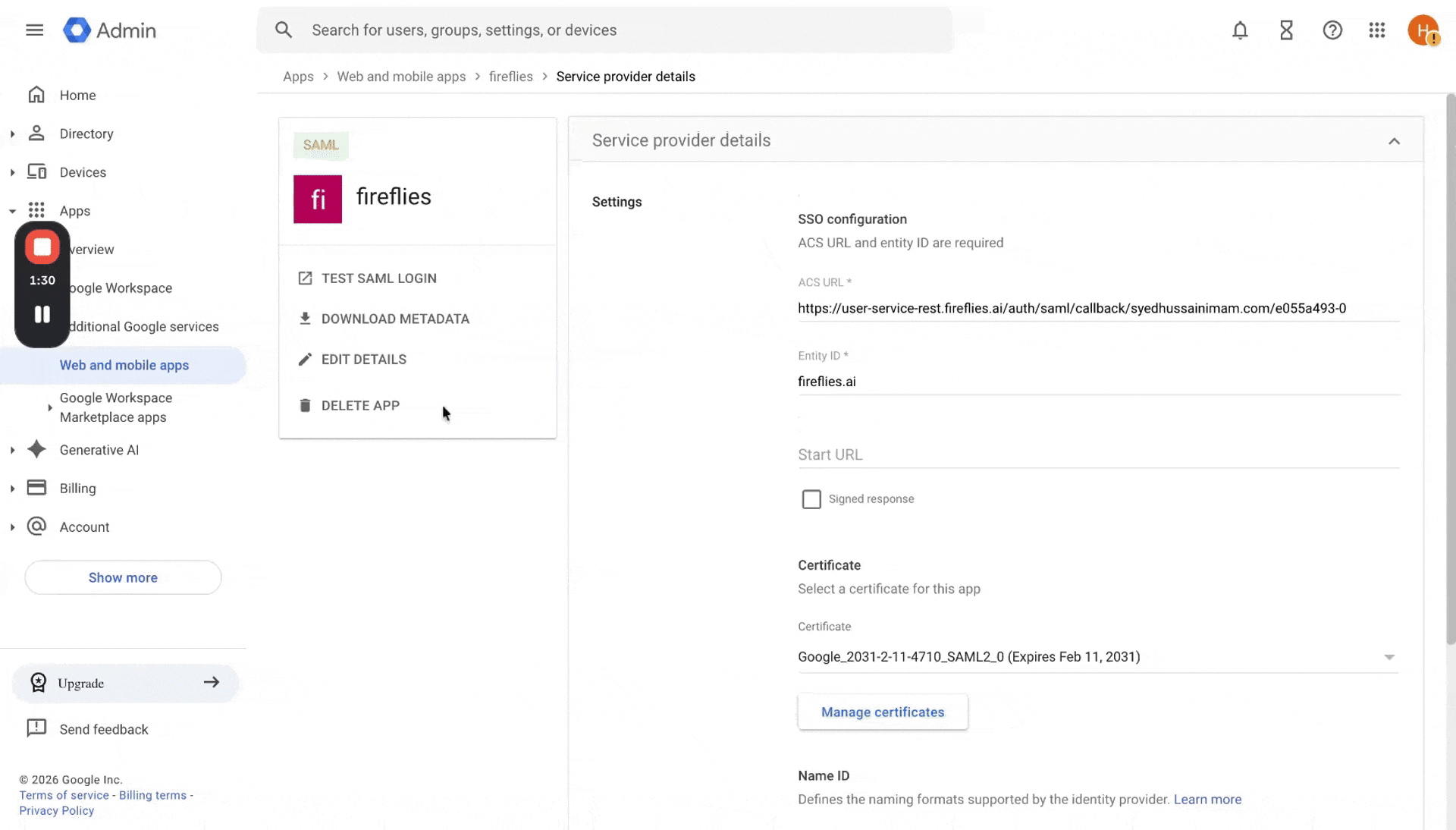The width and height of the screenshot is (1456, 830).
Task: Expand the Directory menu section
Action: (x=13, y=134)
